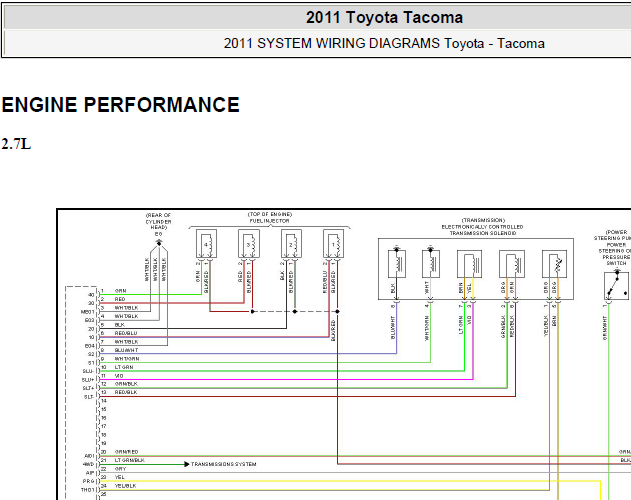Image resolution: width=631 pixels, height=500 pixels.
Task: Click the VIO wire label at pin 11
Action: [x=119, y=376]
